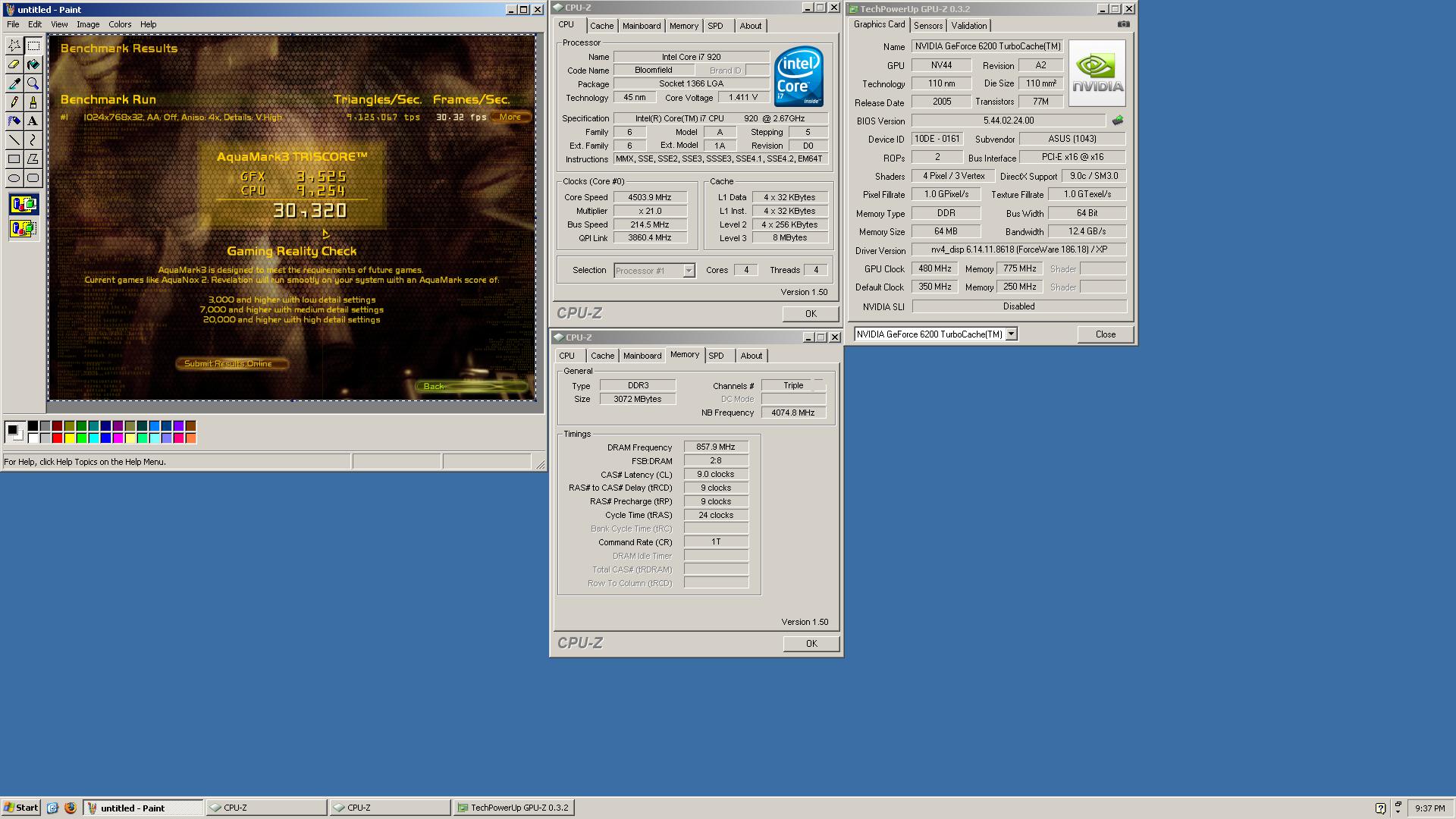Open Paint's File menu

point(13,24)
